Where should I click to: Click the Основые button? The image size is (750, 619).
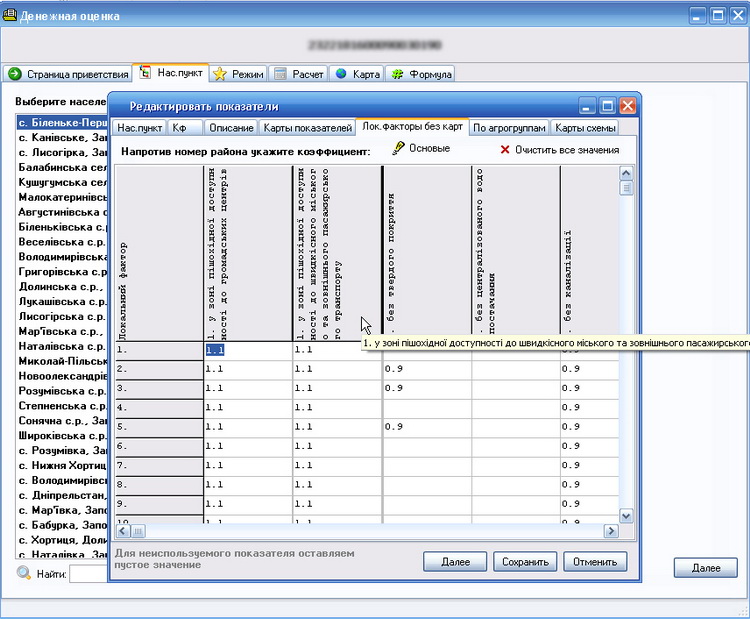[421, 148]
